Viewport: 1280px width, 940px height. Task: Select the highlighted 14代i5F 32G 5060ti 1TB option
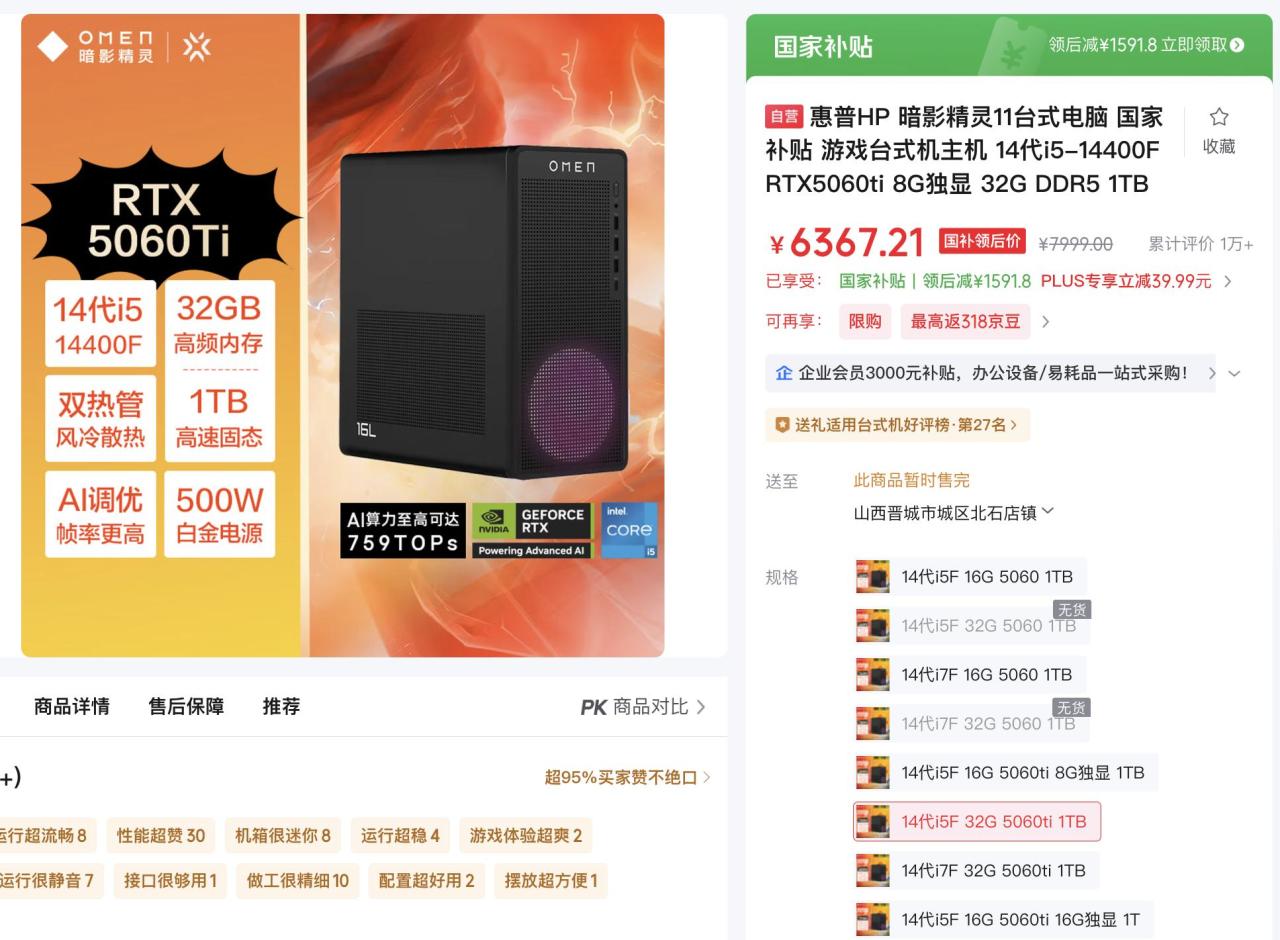point(976,821)
